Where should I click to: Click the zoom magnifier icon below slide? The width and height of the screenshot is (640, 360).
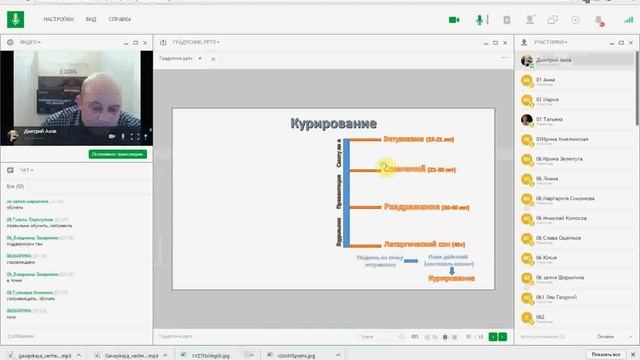401,337
